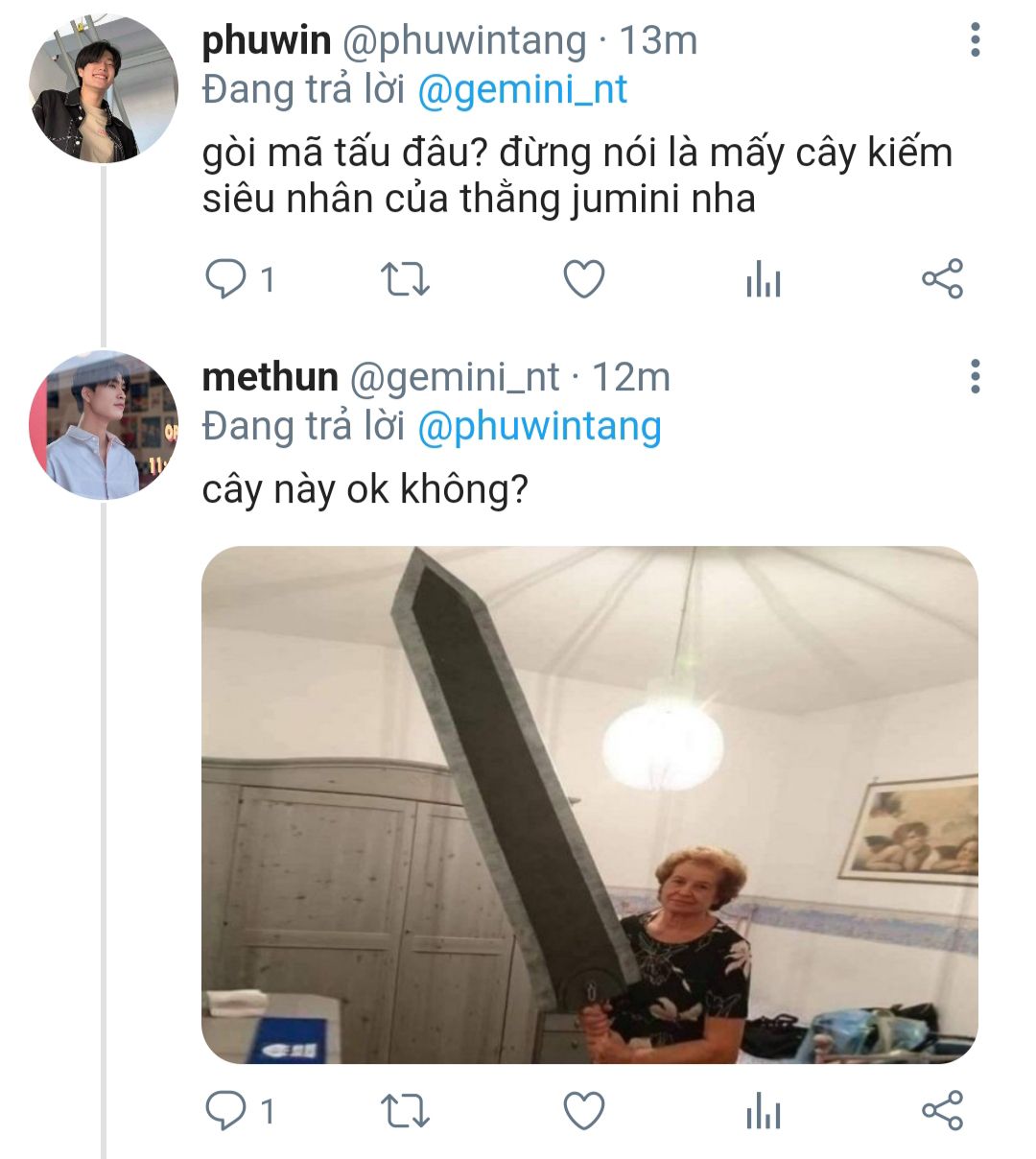Open phuwin's profile picture

[x=104, y=88]
